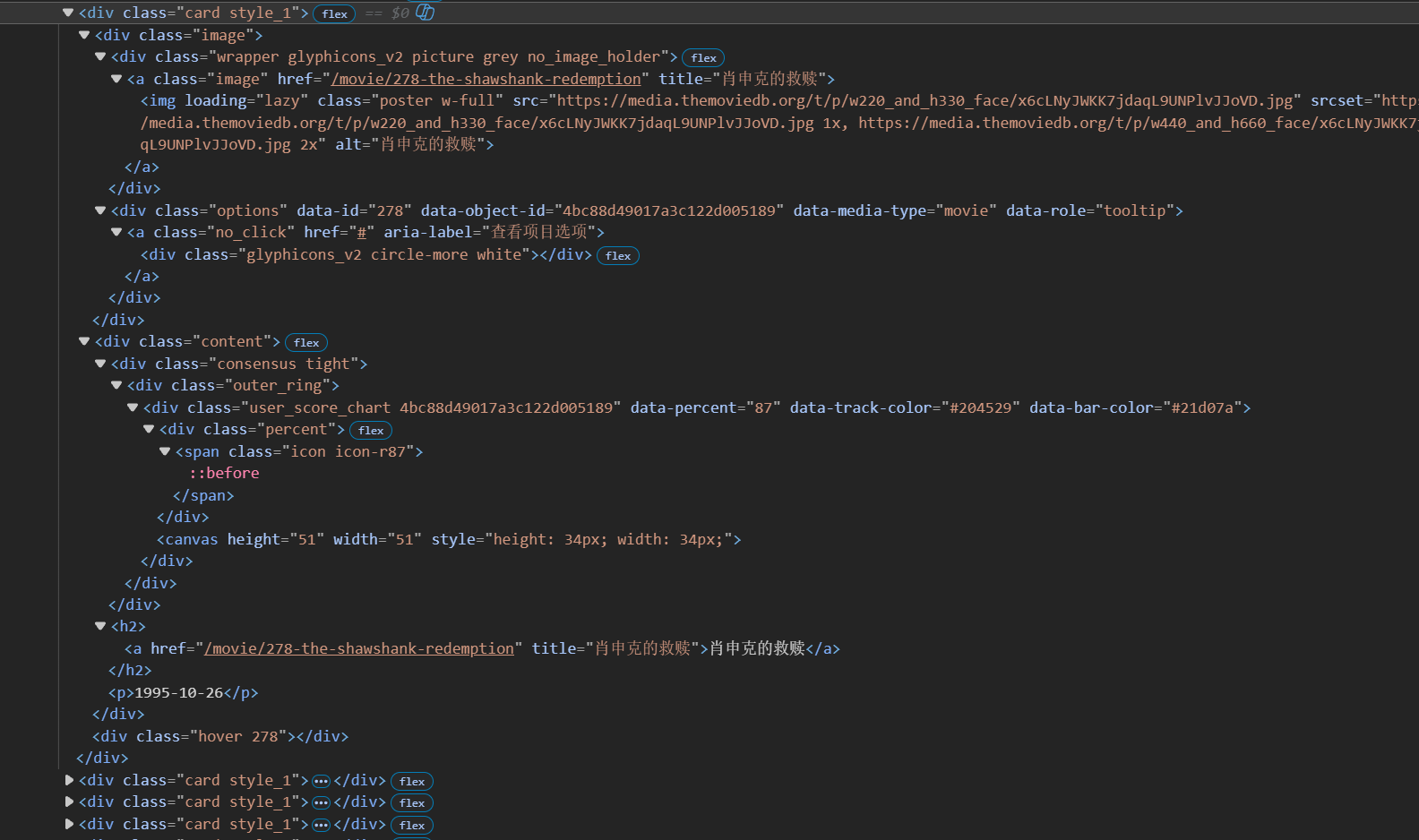1419x840 pixels.
Task: Click the accessibility icon next to $0
Action: tap(426, 13)
